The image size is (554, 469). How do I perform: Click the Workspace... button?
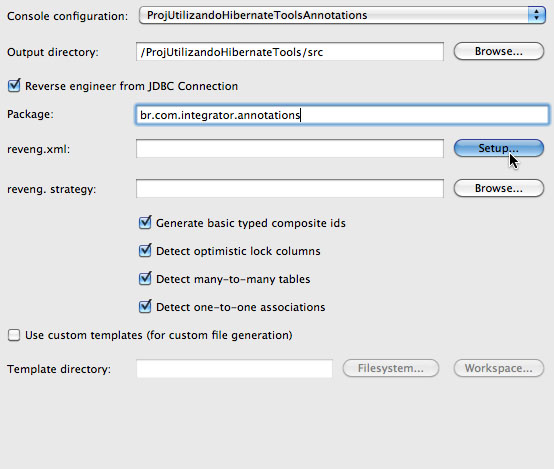pyautogui.click(x=499, y=368)
